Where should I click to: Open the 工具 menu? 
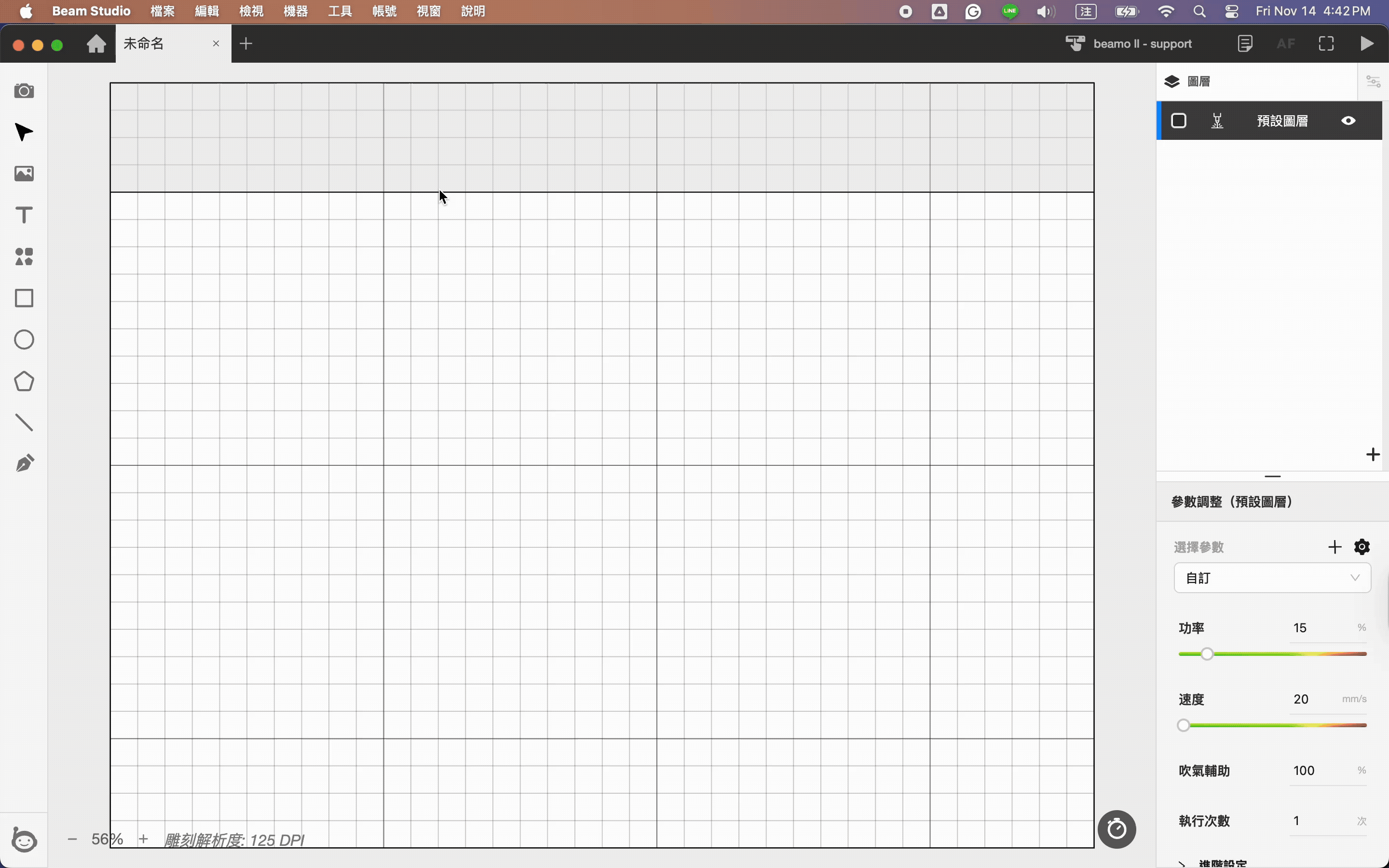(x=340, y=12)
